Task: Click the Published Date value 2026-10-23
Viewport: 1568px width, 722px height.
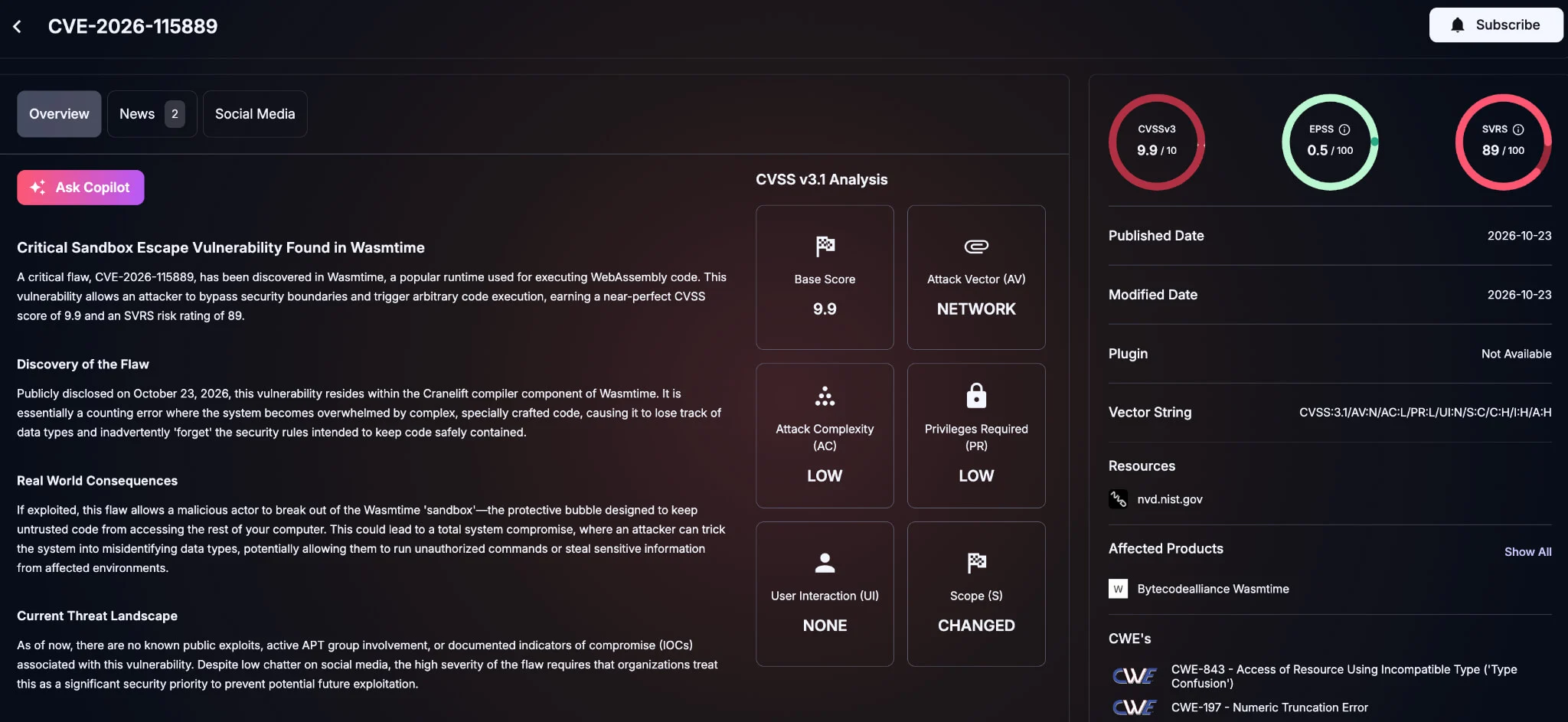Action: click(x=1519, y=236)
